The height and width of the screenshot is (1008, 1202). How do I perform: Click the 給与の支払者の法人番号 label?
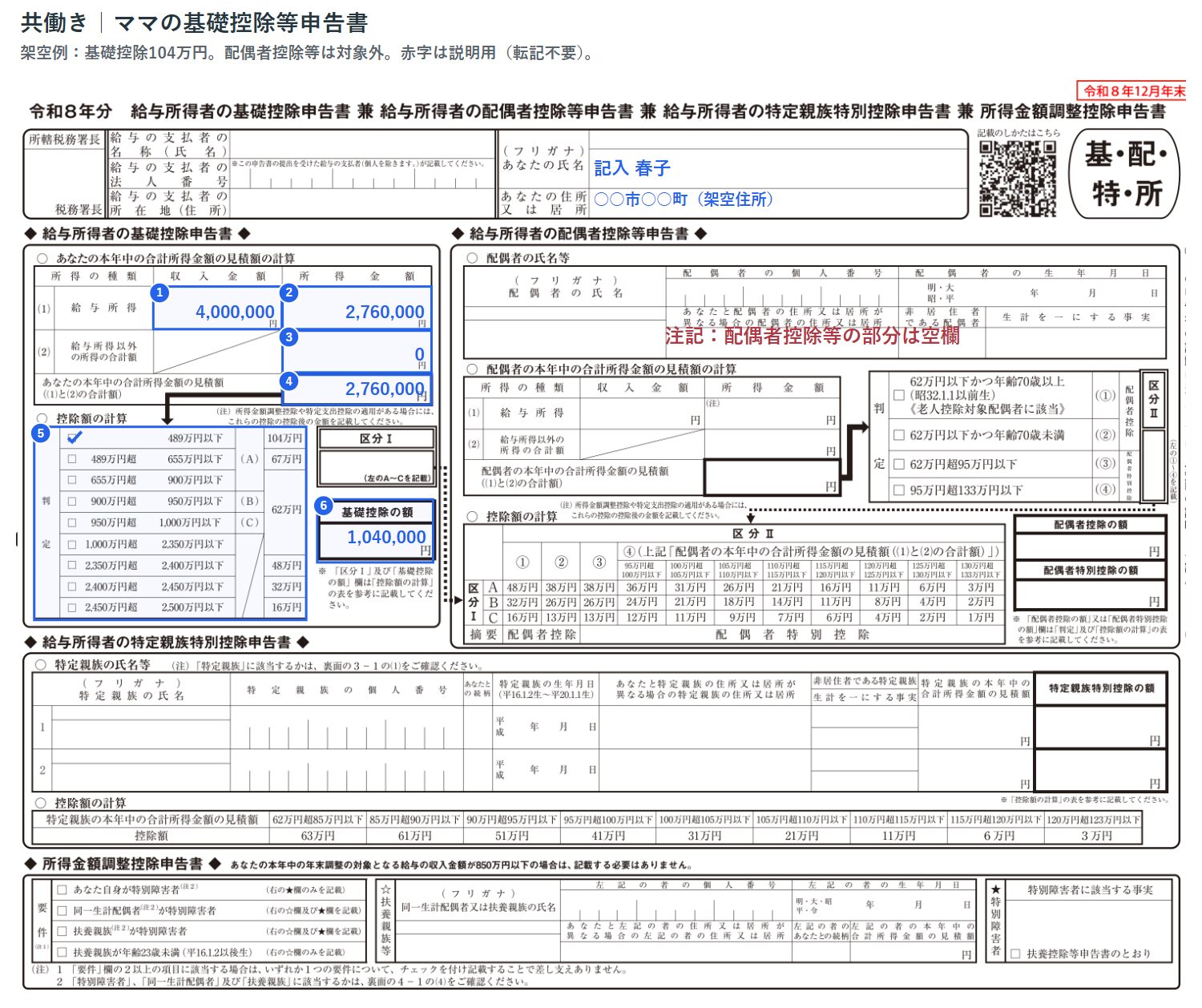coord(168,174)
